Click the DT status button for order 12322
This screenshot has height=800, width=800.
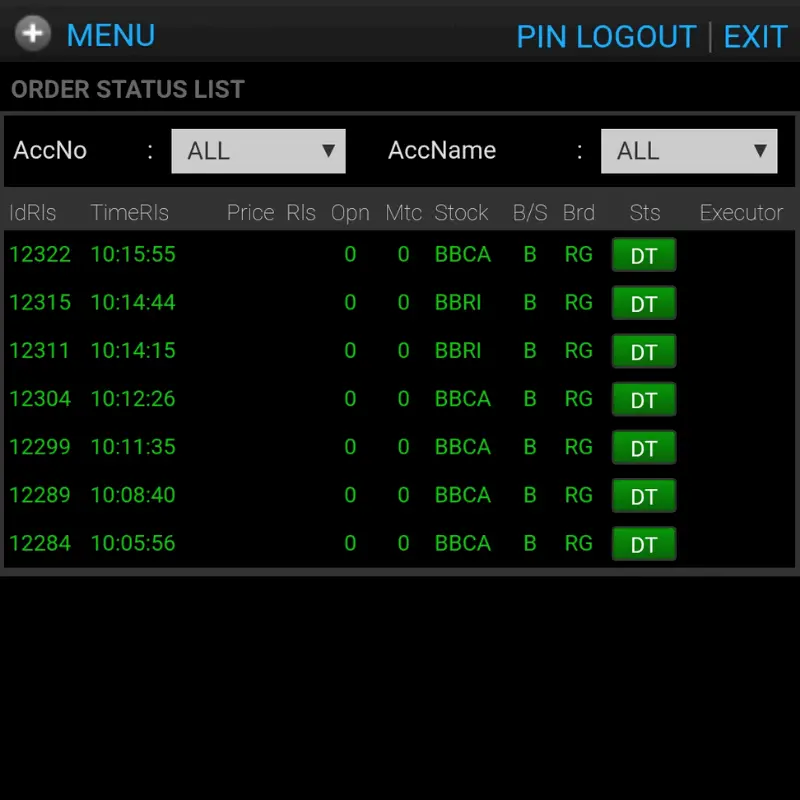644,255
